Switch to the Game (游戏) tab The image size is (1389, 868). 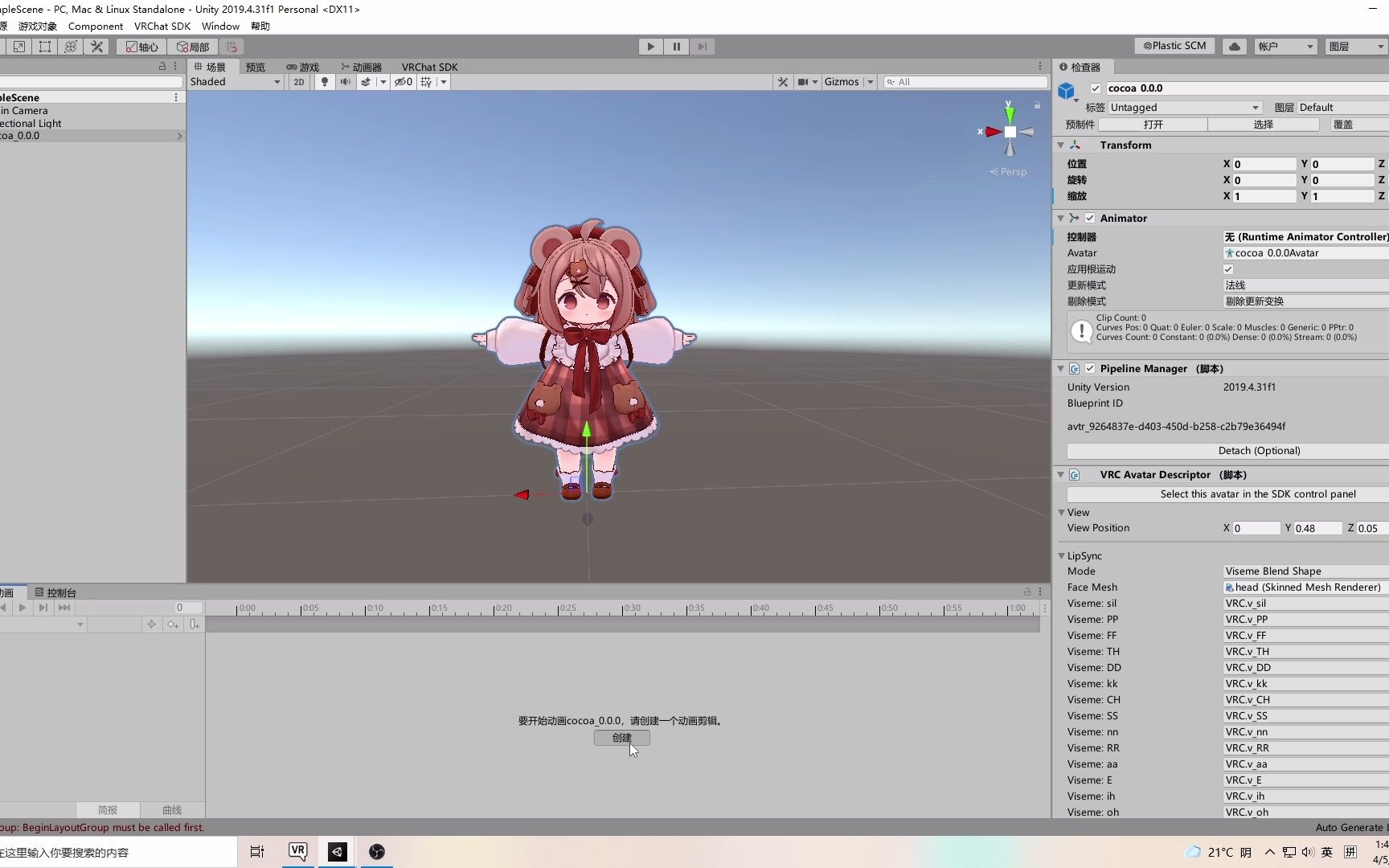(x=303, y=67)
